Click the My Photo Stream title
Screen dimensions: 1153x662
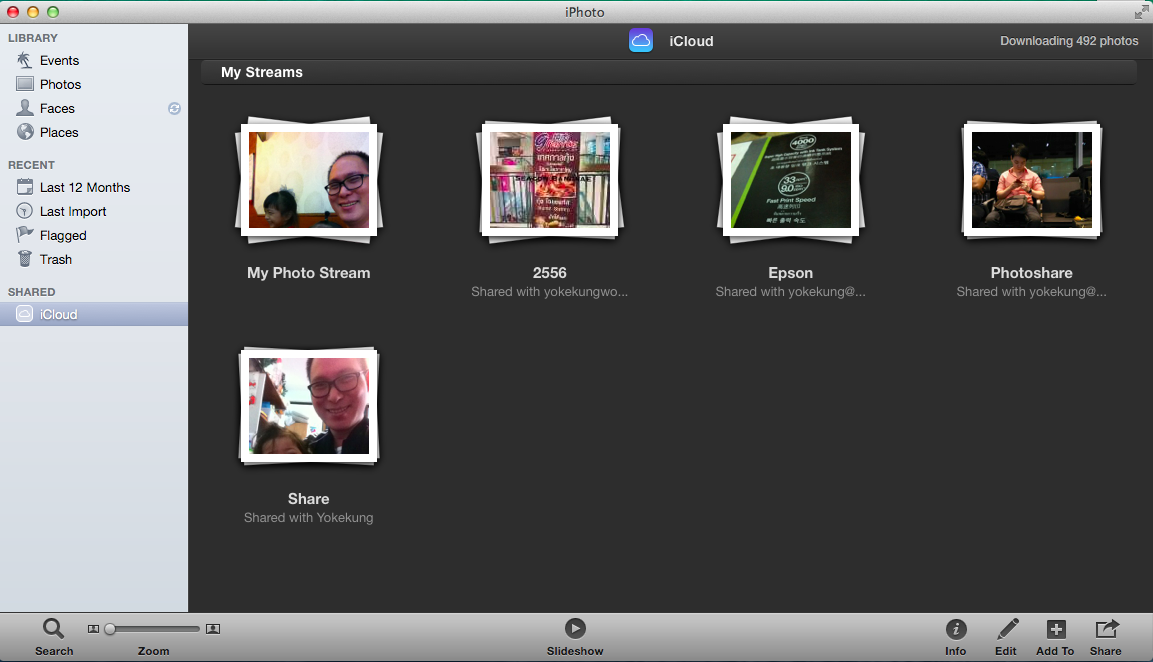(x=309, y=273)
